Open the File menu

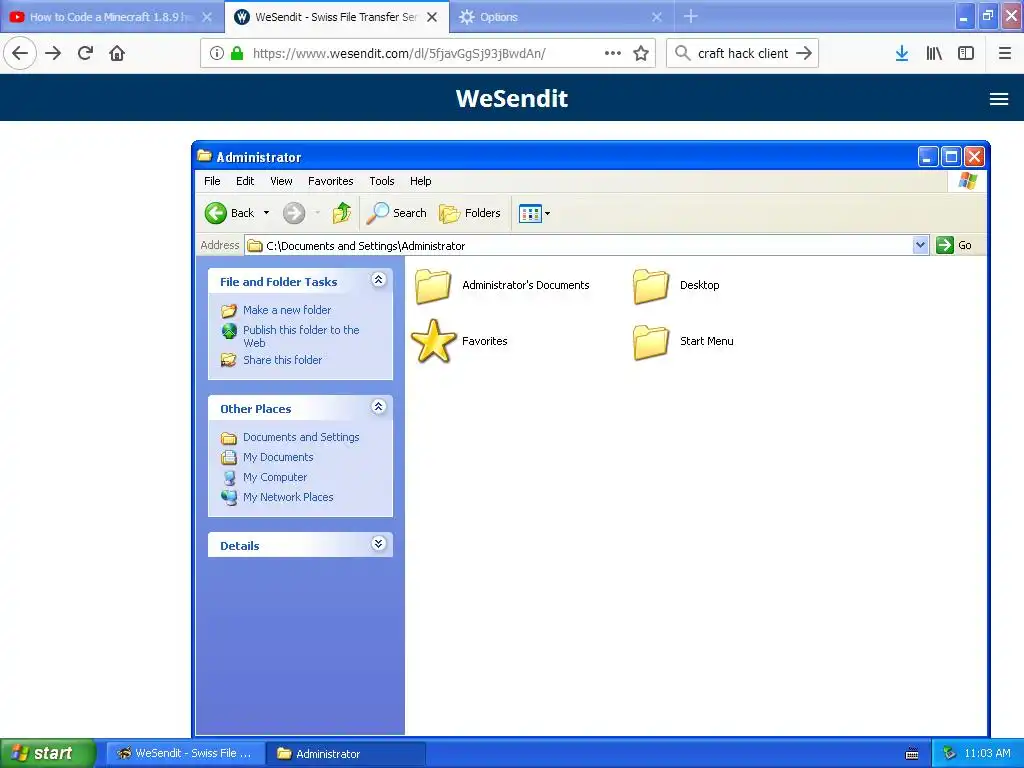click(212, 181)
